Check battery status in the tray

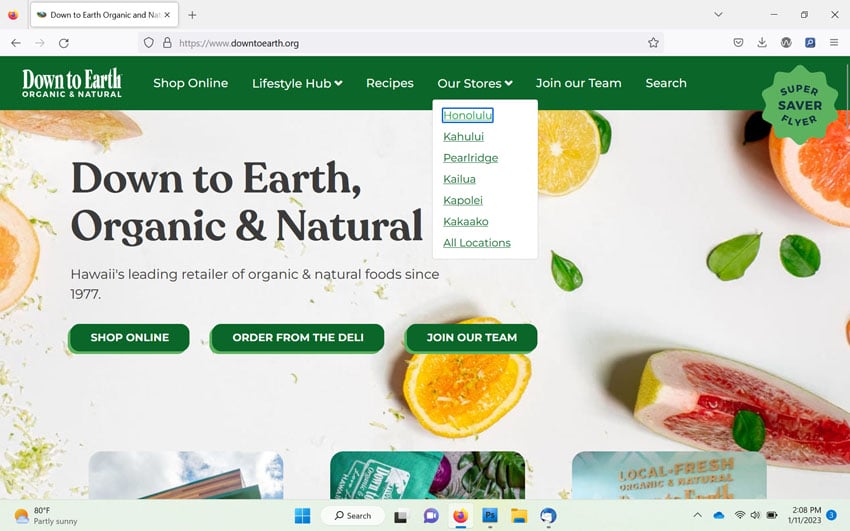(772, 515)
